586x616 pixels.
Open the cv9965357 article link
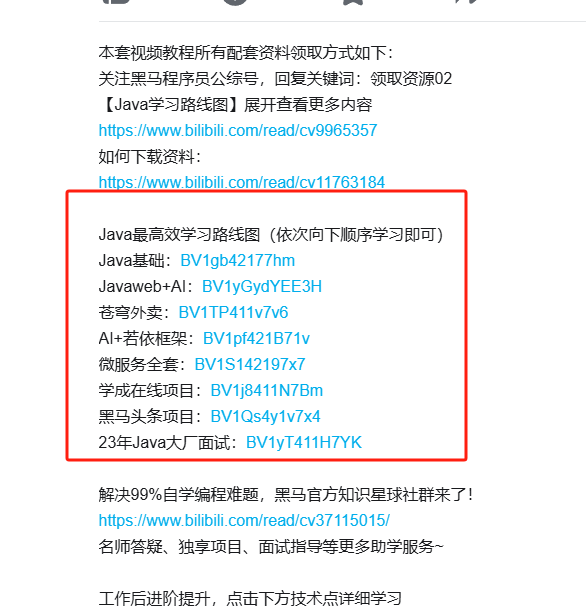click(x=238, y=130)
